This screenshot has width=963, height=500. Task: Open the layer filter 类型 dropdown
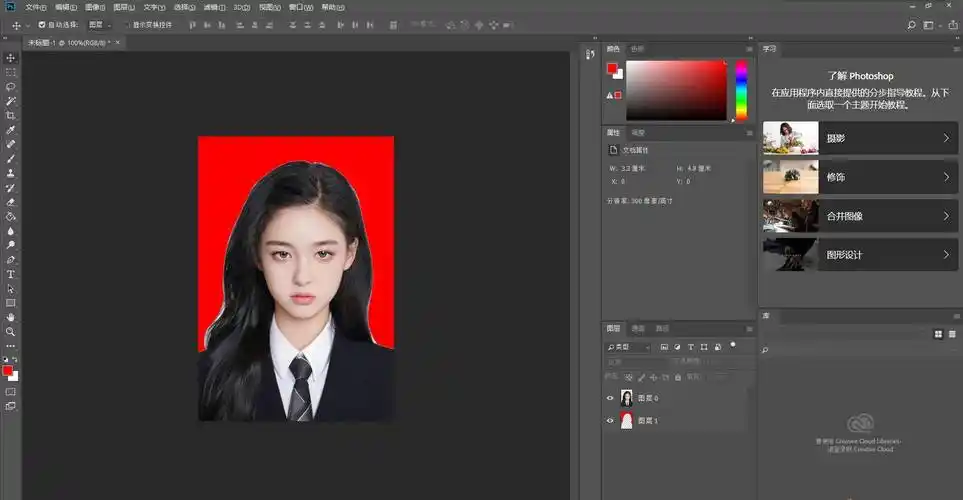(x=628, y=347)
